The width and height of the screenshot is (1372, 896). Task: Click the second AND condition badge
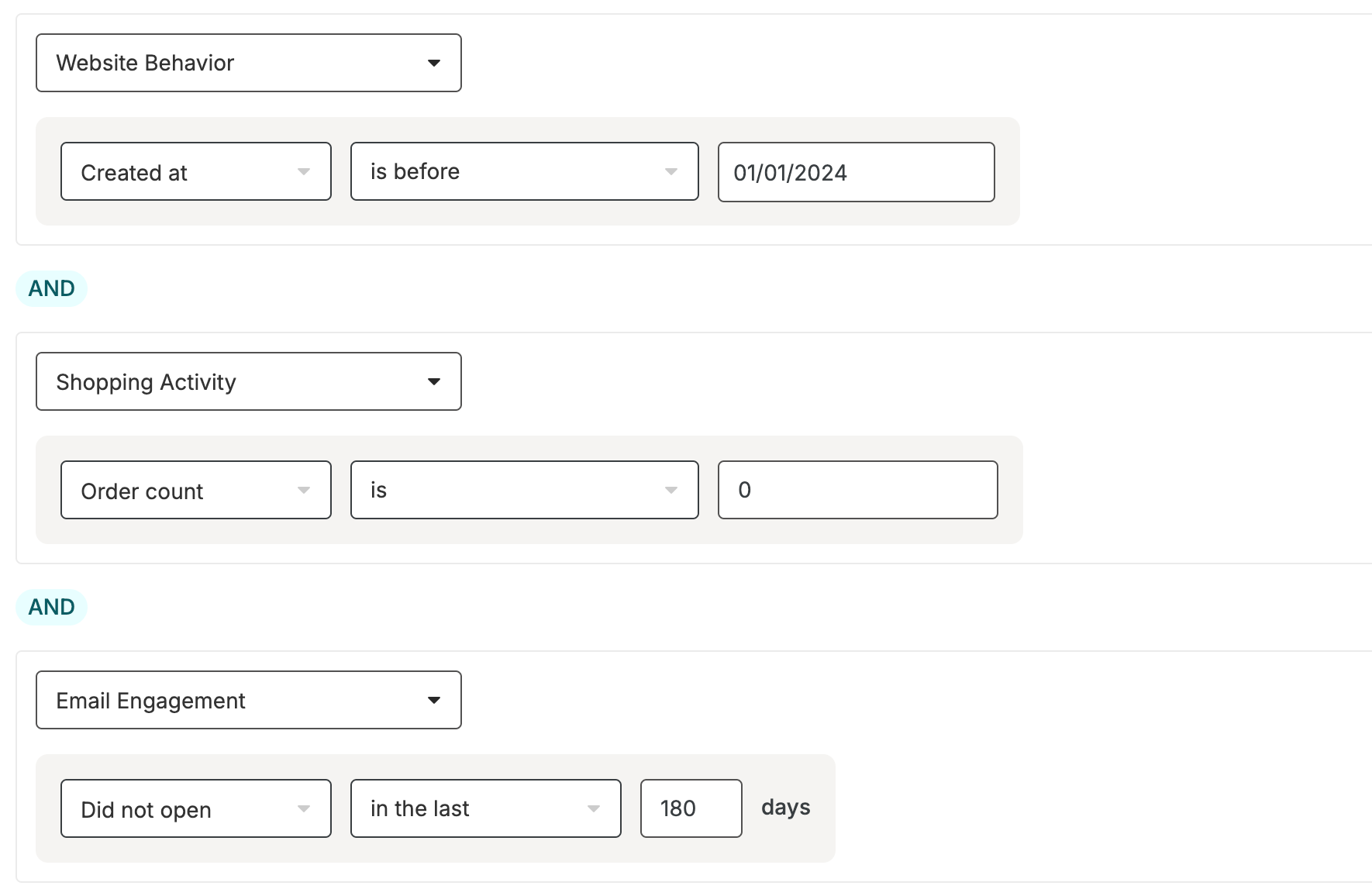[x=52, y=607]
